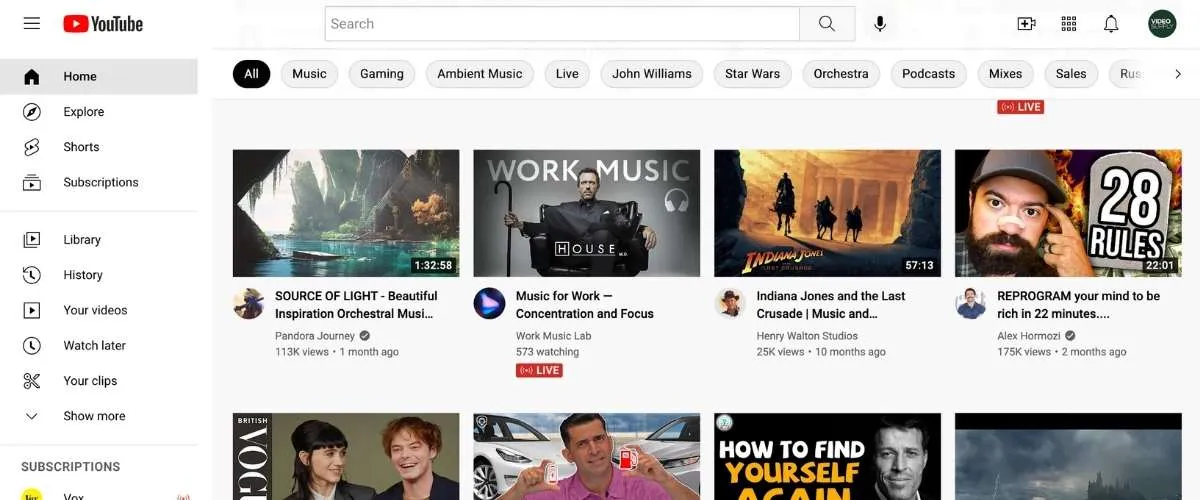This screenshot has height=500, width=1200.
Task: Open 'Indiana Jones and the Last Crusade' title
Action: pos(831,305)
